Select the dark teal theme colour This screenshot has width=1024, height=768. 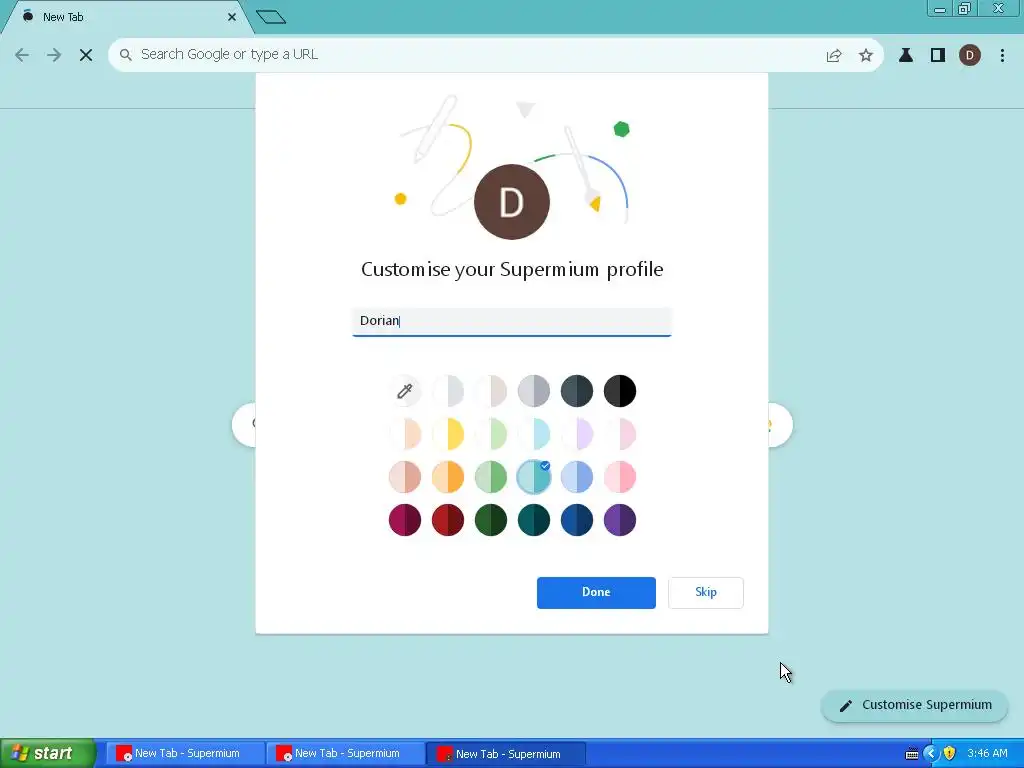(x=534, y=520)
